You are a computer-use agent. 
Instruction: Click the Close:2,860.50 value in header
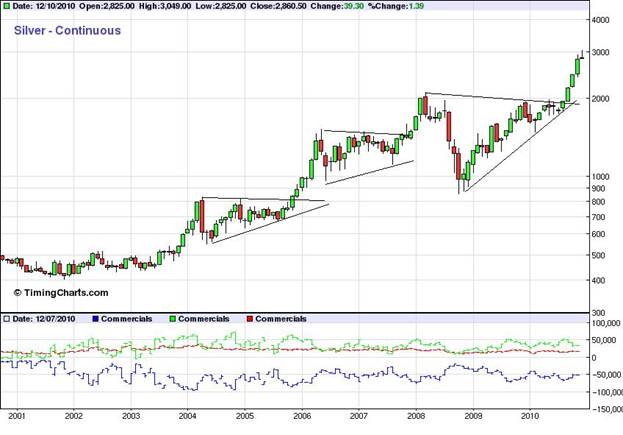point(279,6)
